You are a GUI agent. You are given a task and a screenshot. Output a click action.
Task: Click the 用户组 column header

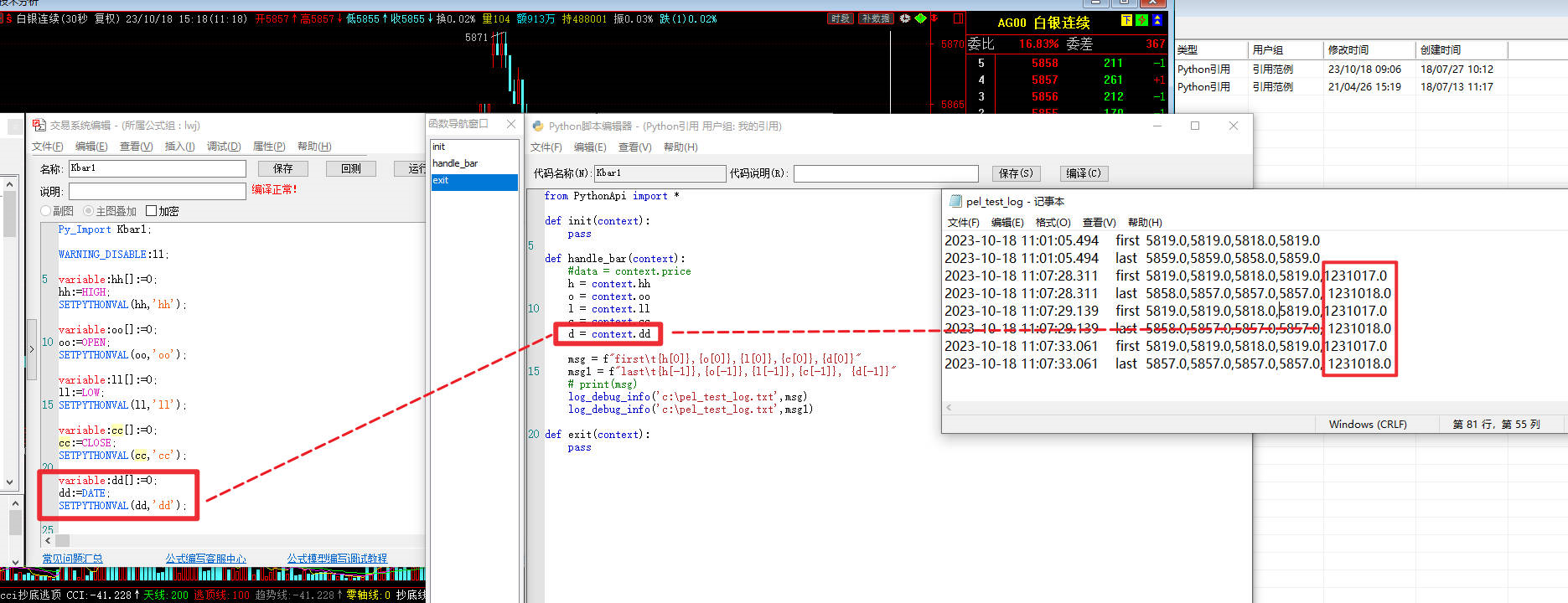[1286, 50]
